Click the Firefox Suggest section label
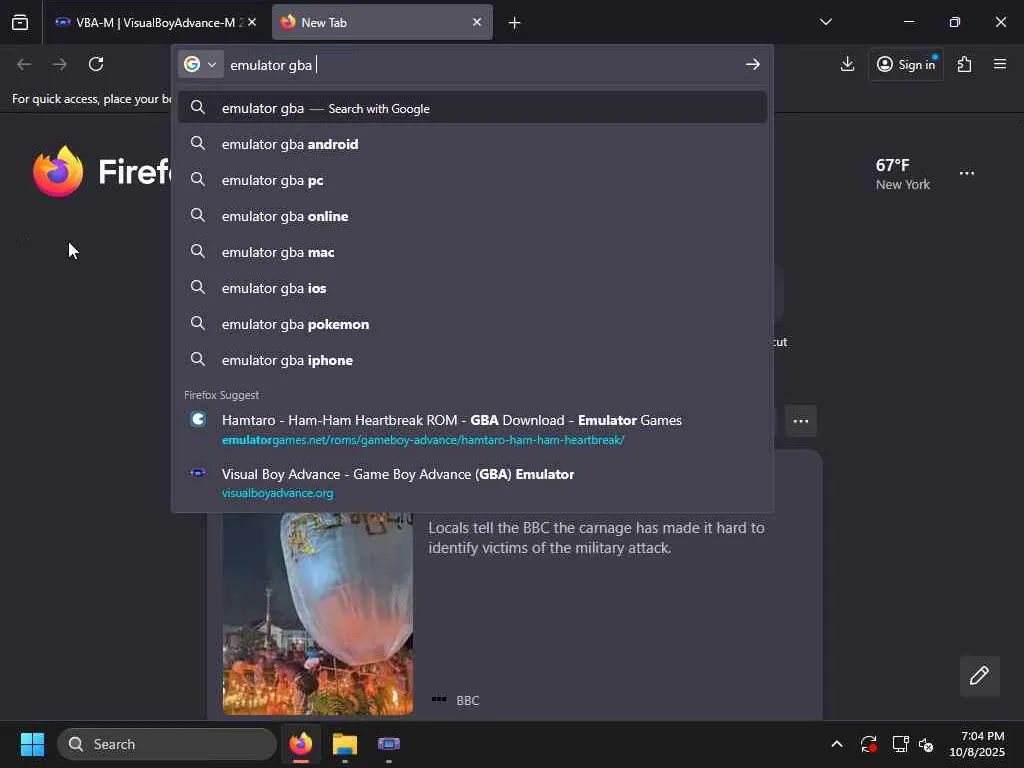The width and height of the screenshot is (1024, 768). point(221,395)
